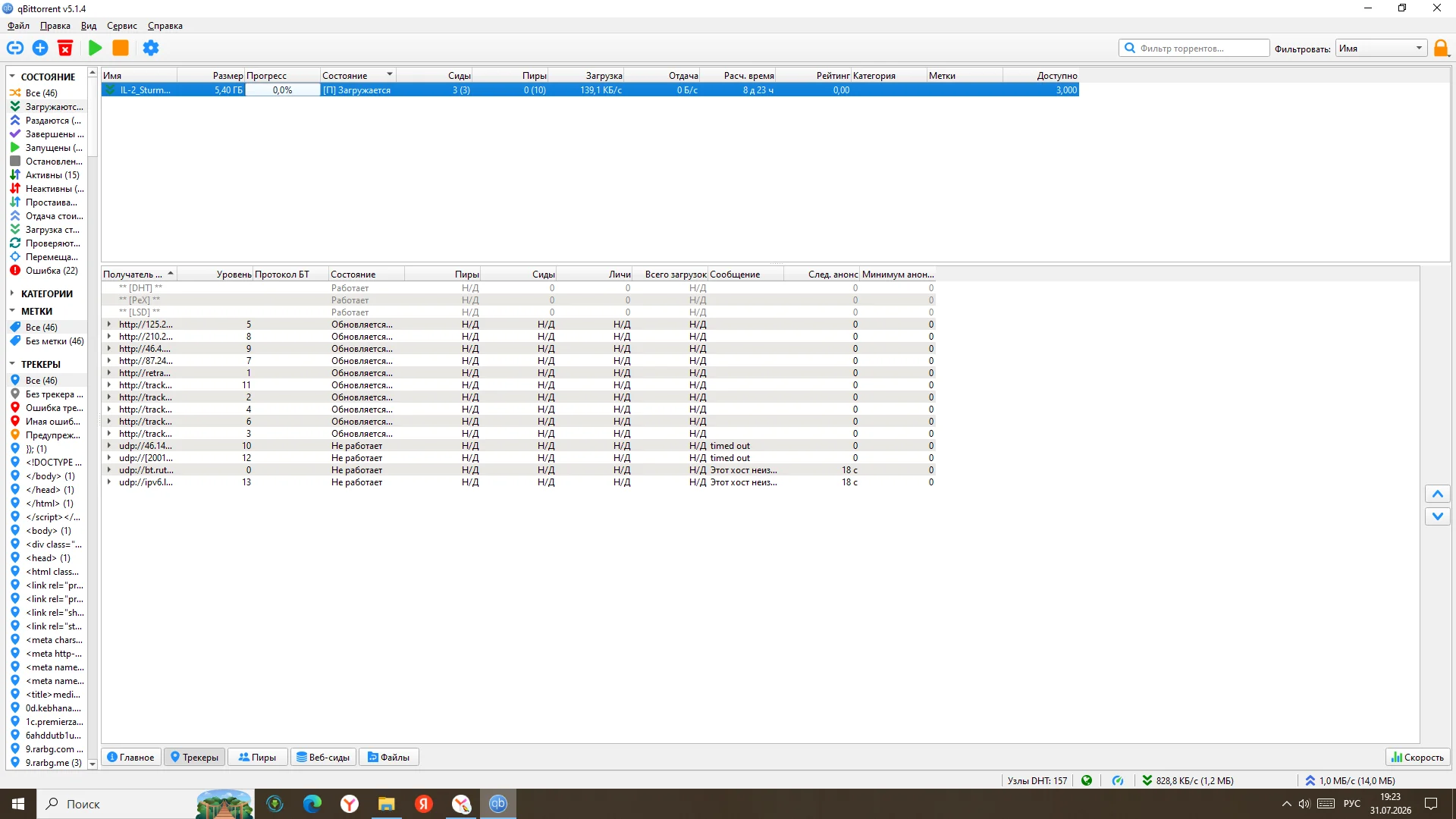Switch to the Веб-сиды tab
The image size is (1456, 819).
[323, 758]
